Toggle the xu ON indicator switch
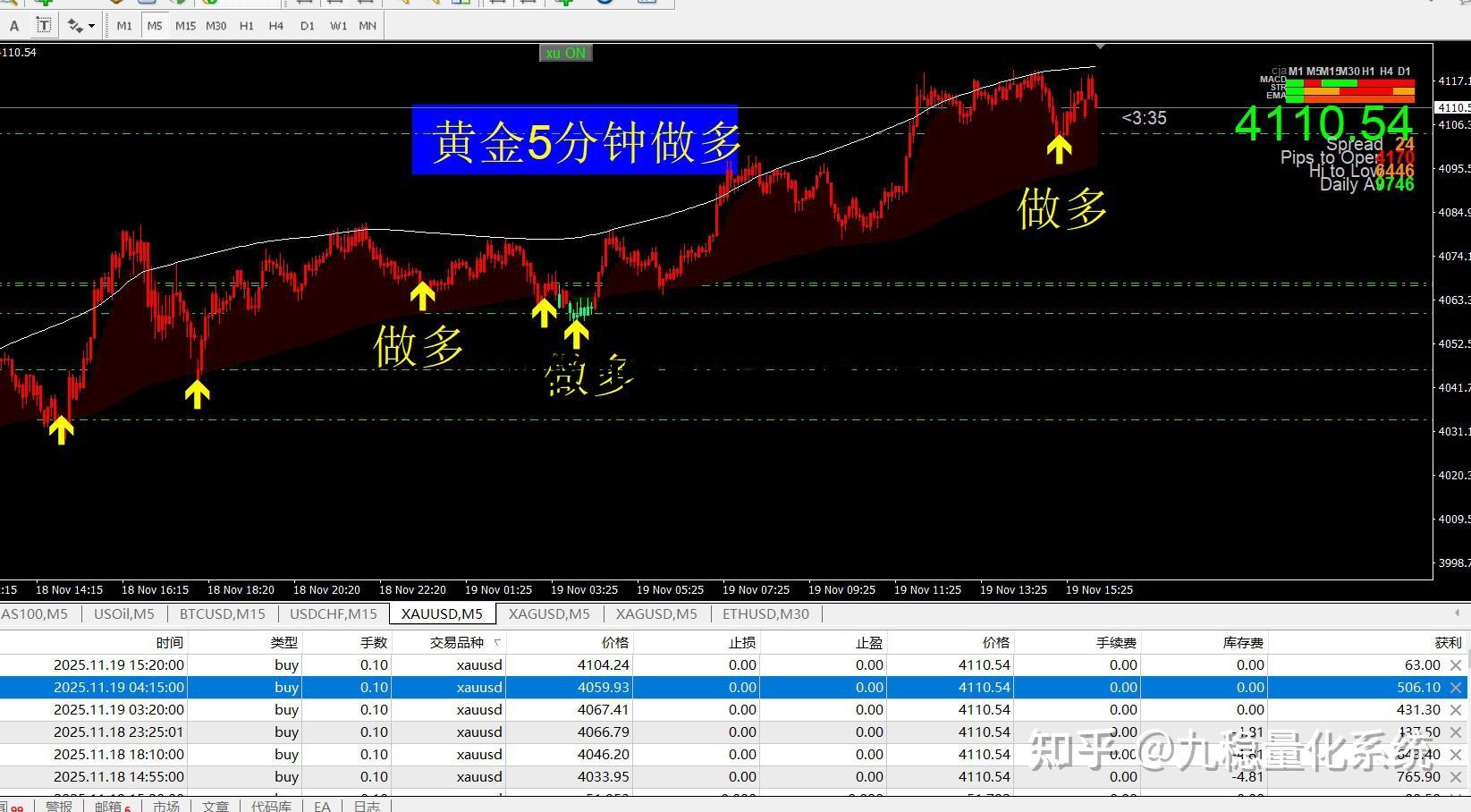1471x812 pixels. click(565, 53)
